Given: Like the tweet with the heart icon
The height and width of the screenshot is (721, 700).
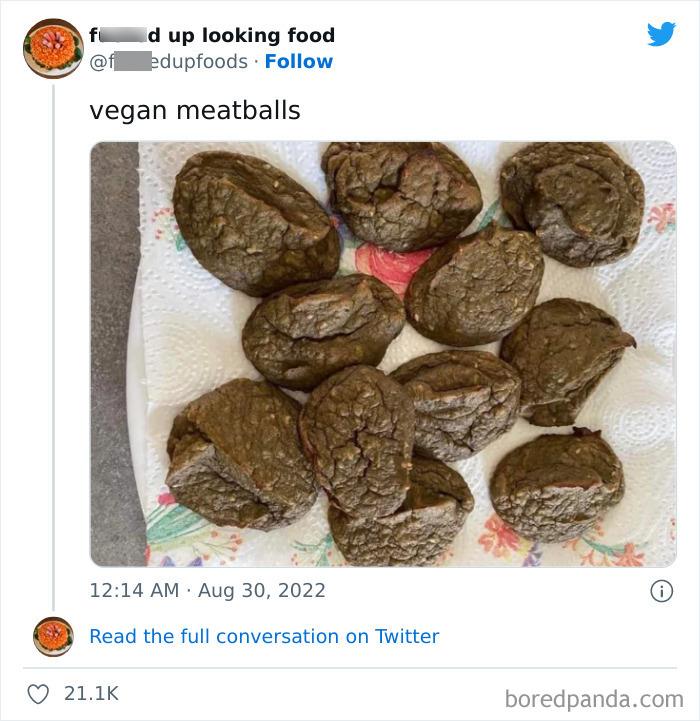Looking at the screenshot, I should click(37, 692).
